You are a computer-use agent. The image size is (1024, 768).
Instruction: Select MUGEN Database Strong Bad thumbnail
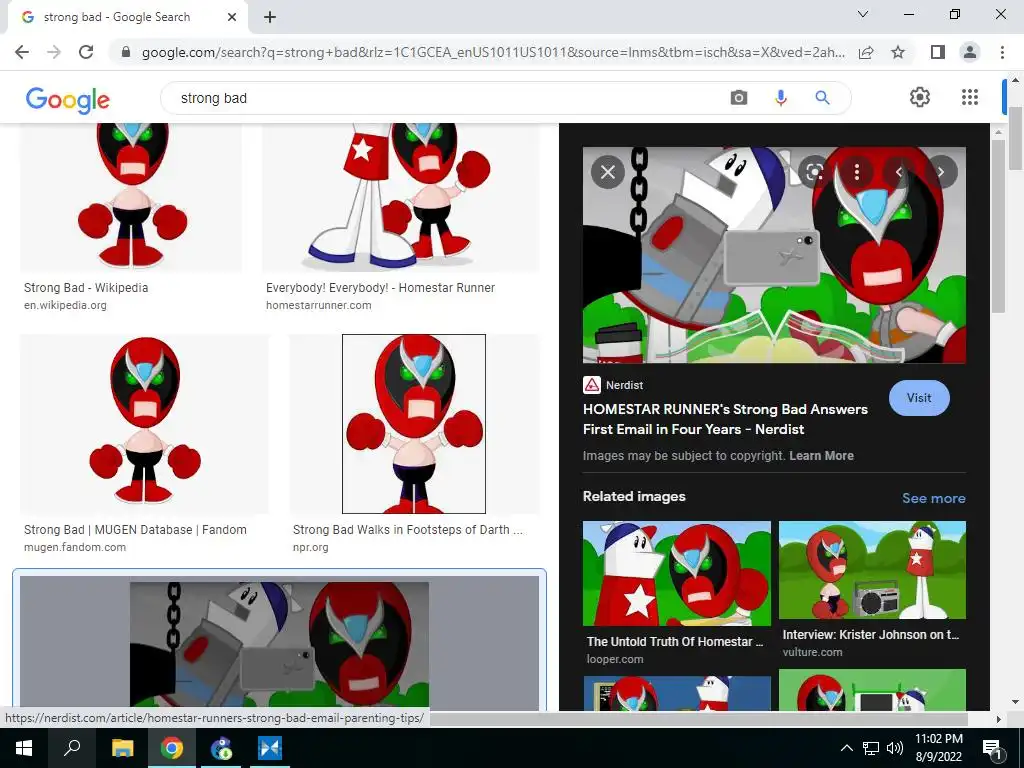tap(144, 424)
